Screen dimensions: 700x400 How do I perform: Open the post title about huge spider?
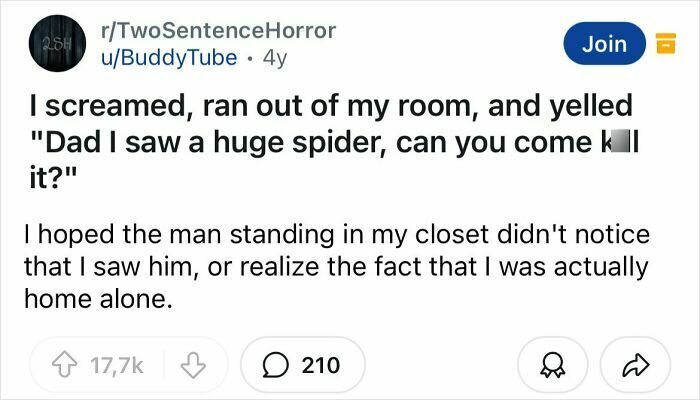333,142
